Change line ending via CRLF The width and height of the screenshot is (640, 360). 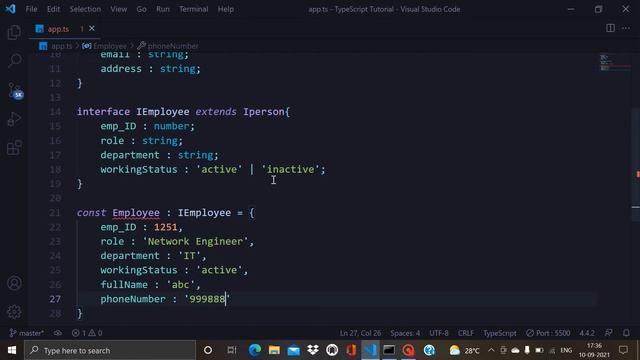point(466,333)
